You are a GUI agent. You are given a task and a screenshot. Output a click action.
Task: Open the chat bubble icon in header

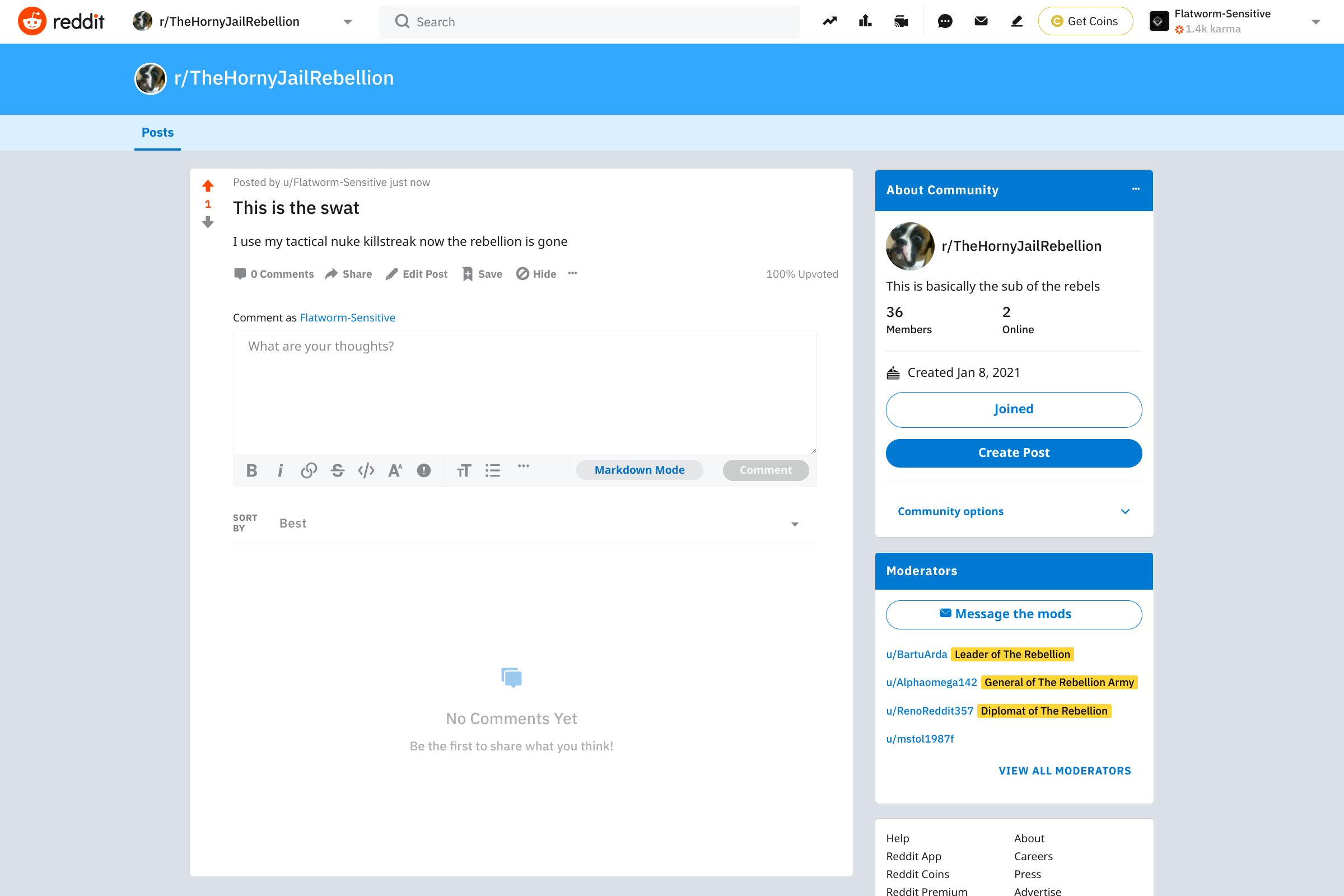click(945, 22)
